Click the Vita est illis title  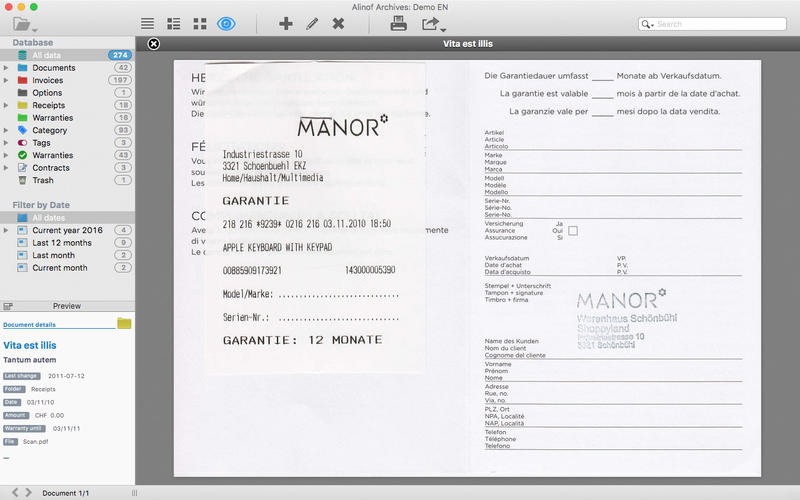[30, 345]
